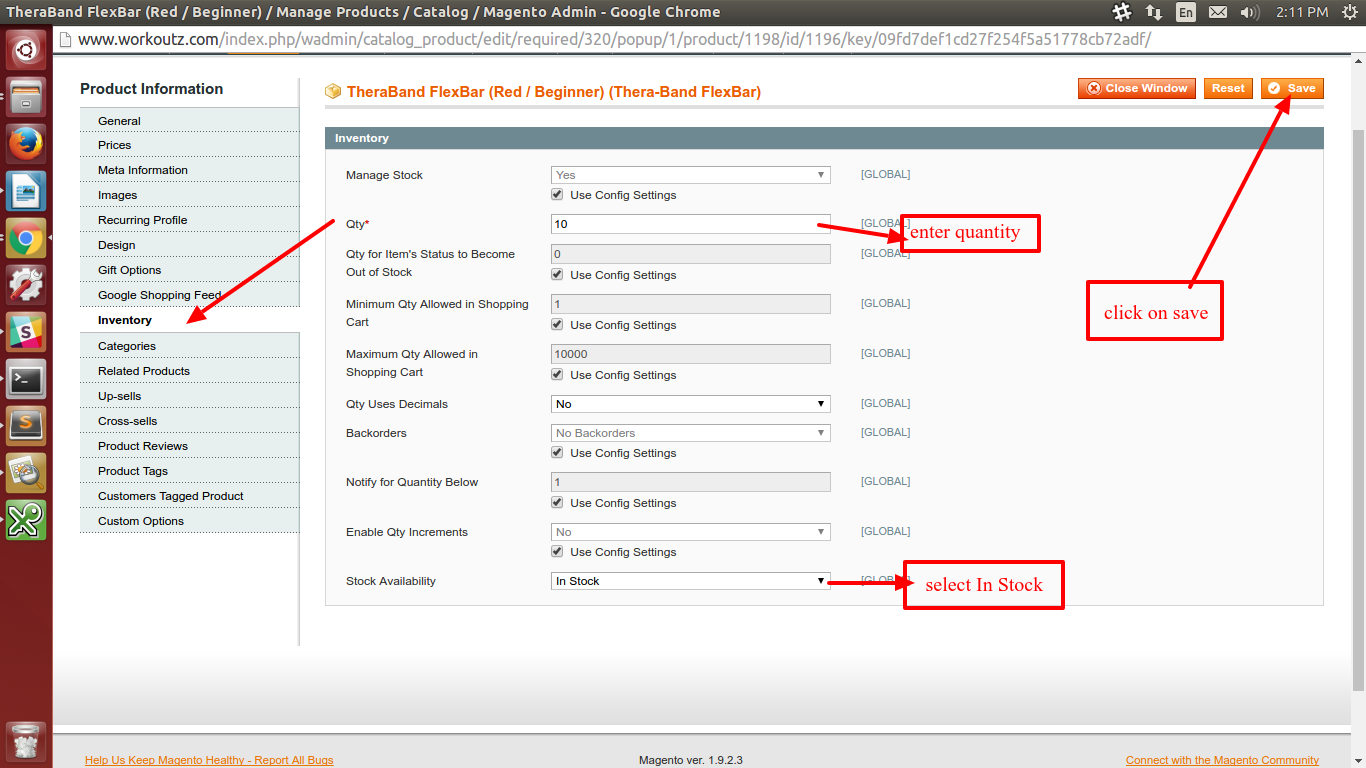The height and width of the screenshot is (768, 1366).
Task: Click the Slack indicator in the top panel
Action: [x=1122, y=12]
